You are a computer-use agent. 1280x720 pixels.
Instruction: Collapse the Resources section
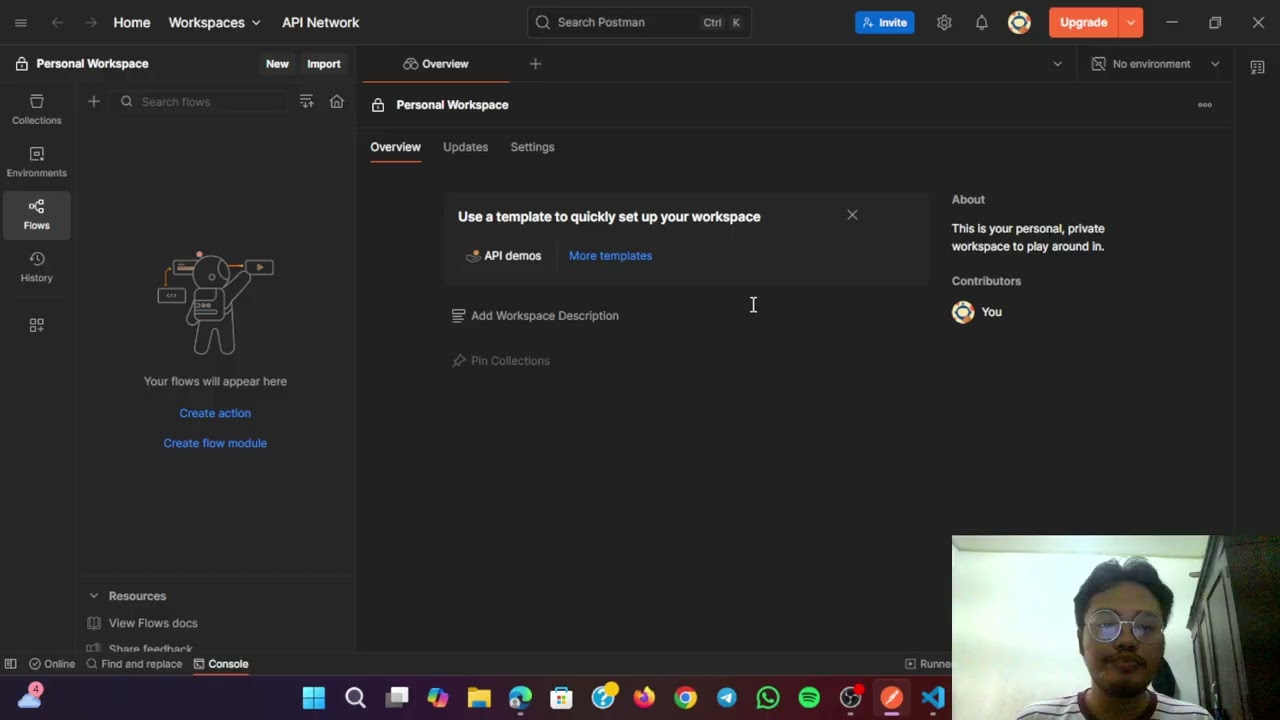(x=94, y=596)
